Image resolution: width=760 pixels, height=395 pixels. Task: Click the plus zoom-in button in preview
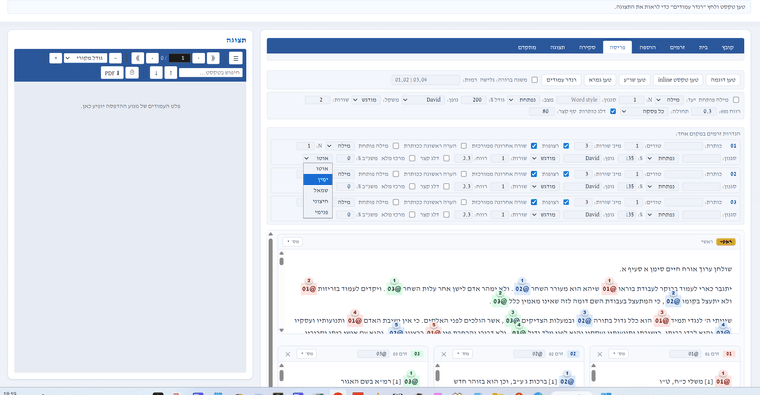point(56,58)
